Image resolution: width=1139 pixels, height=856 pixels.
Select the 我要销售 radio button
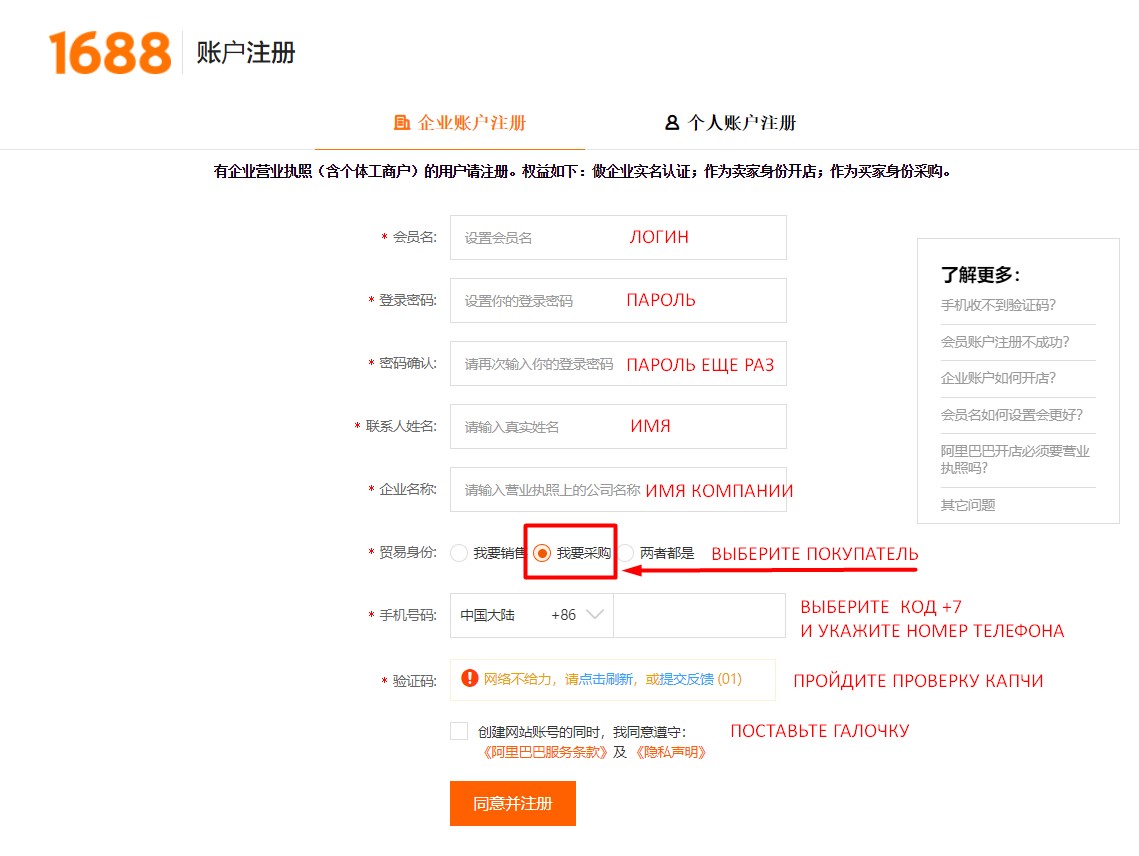tap(458, 553)
